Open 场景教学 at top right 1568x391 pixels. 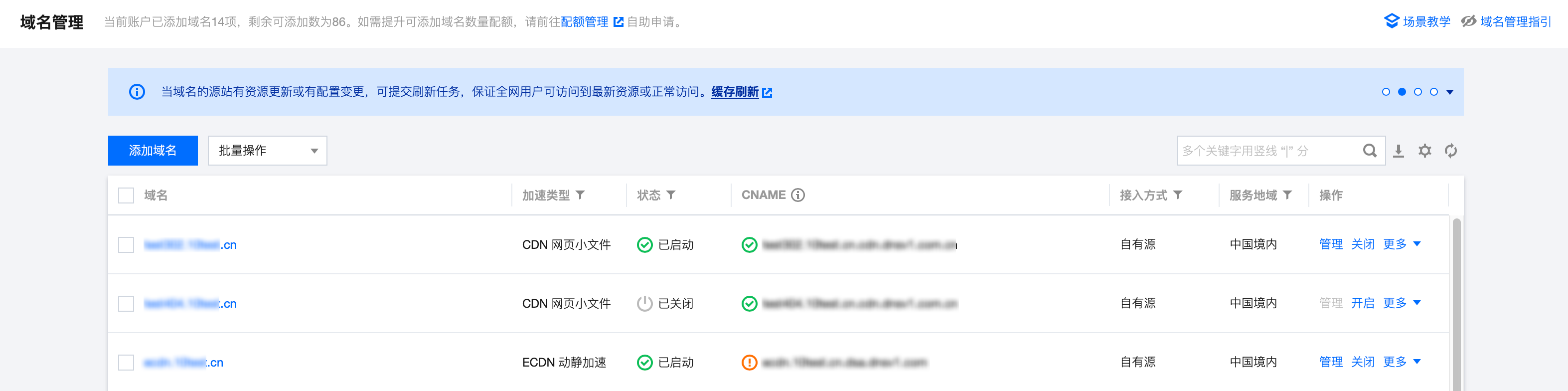point(1417,21)
